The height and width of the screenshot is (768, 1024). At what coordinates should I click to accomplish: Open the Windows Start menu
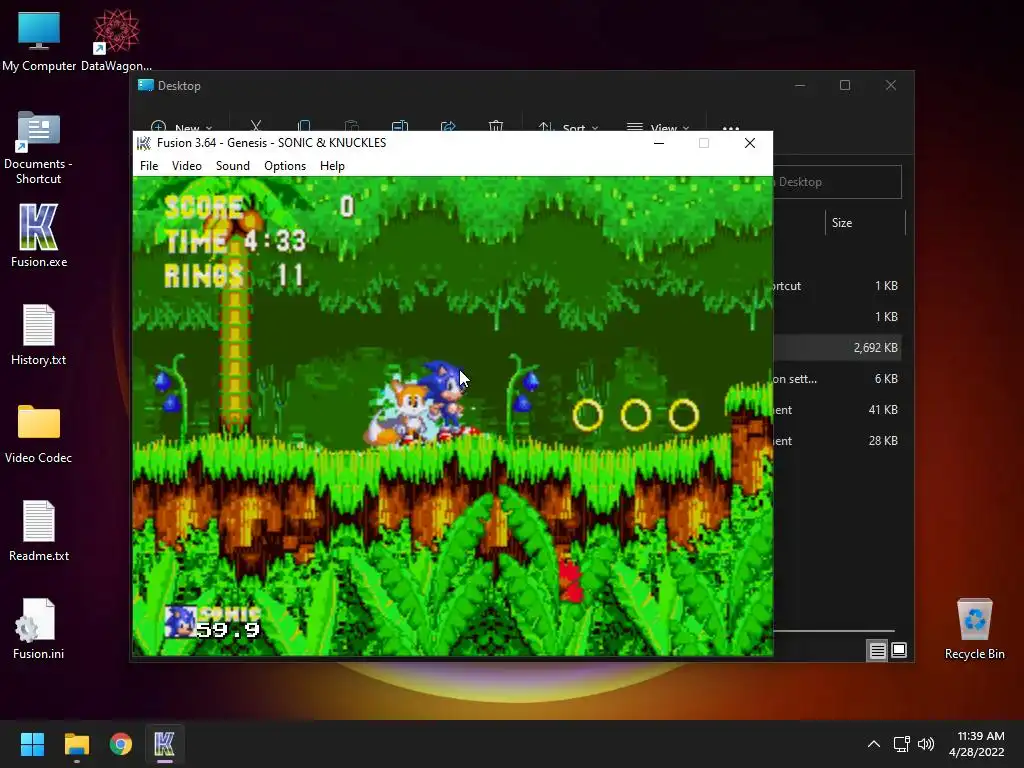pyautogui.click(x=32, y=744)
